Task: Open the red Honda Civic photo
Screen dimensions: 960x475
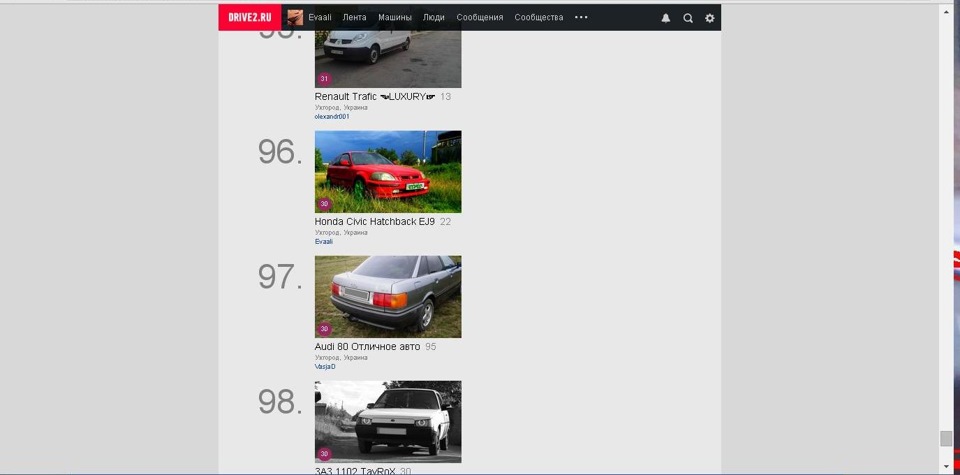Action: [388, 171]
